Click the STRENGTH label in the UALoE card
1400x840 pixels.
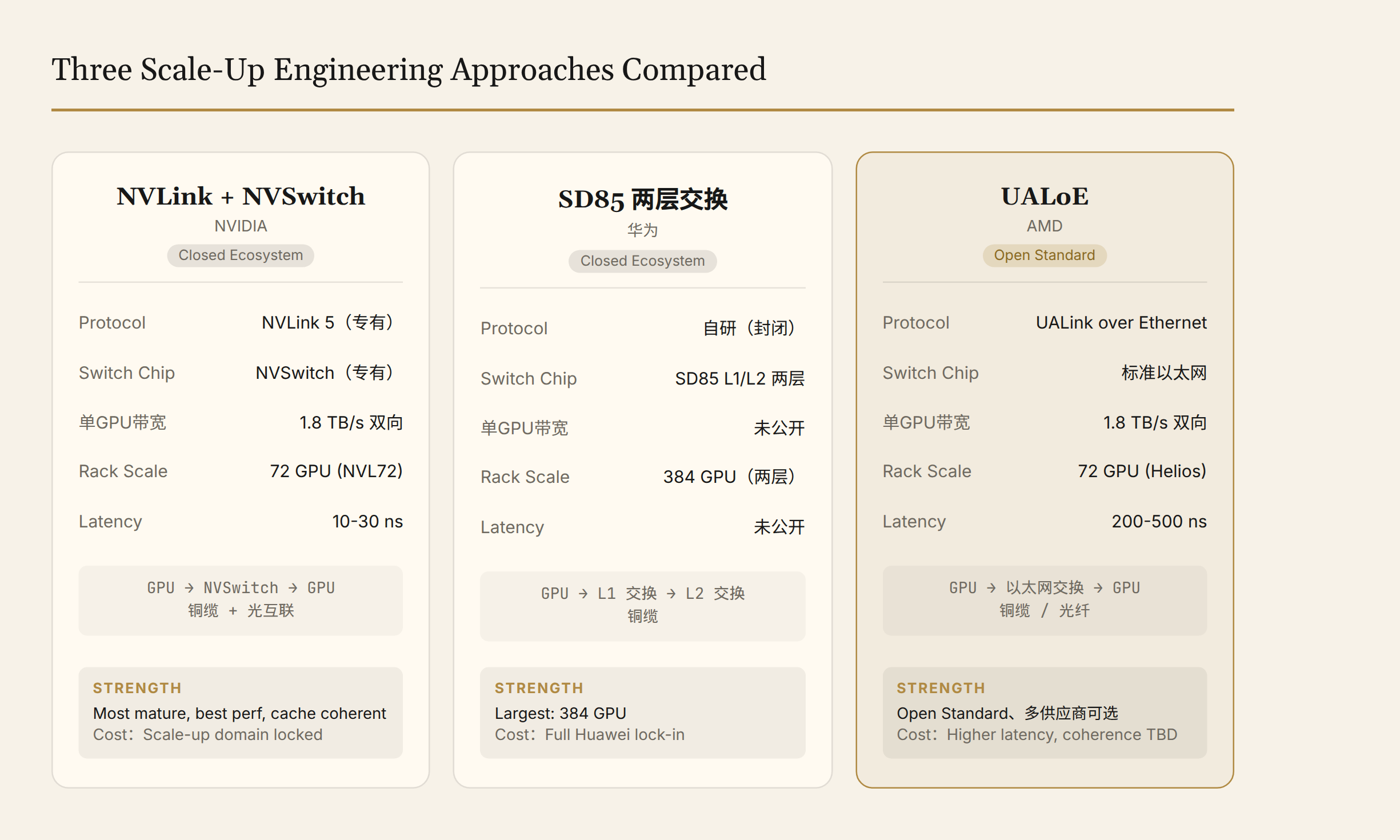941,689
